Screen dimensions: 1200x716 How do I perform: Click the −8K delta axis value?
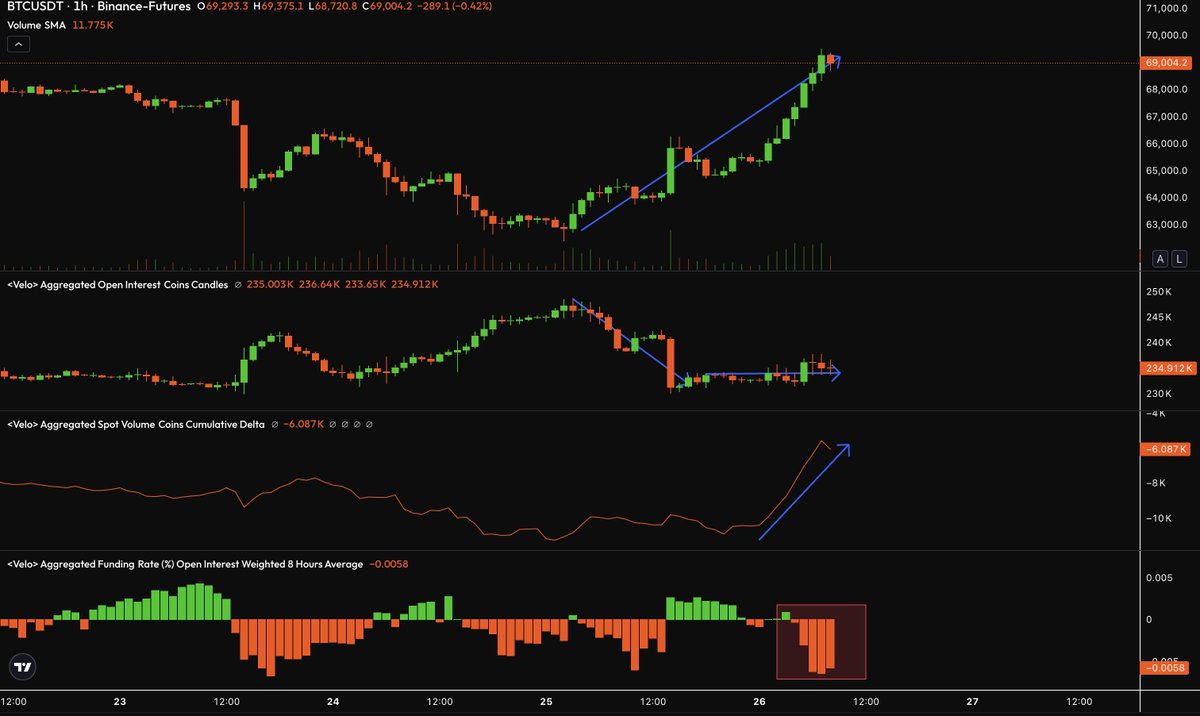tap(1156, 483)
